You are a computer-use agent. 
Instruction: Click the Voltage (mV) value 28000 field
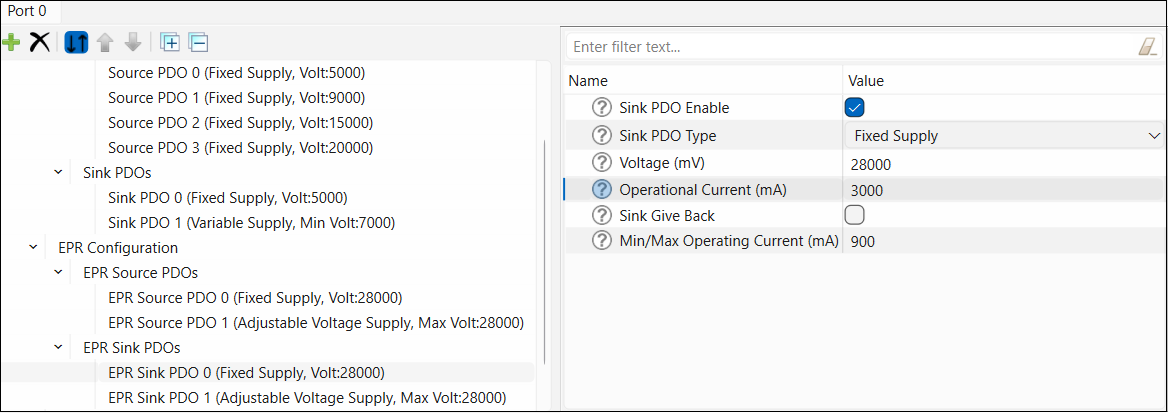point(1000,164)
